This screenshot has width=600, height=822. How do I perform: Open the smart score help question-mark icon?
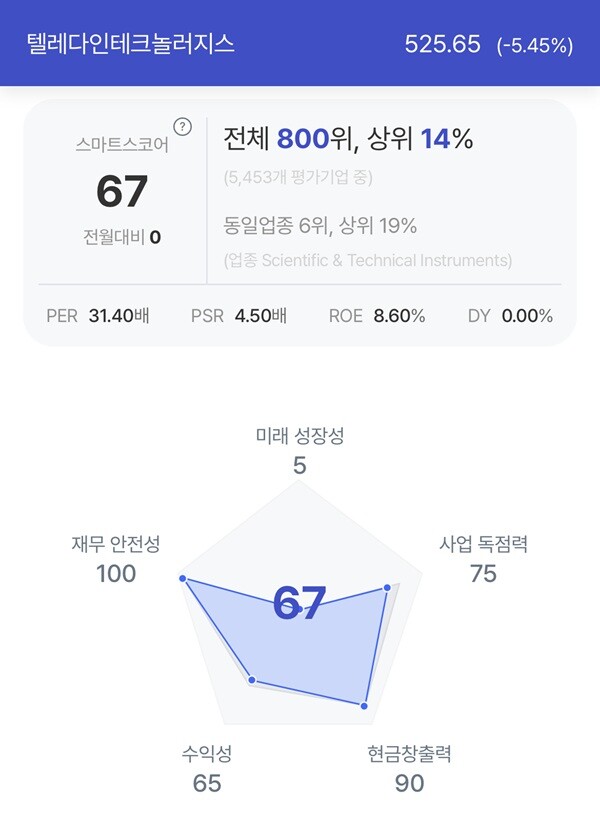182,127
